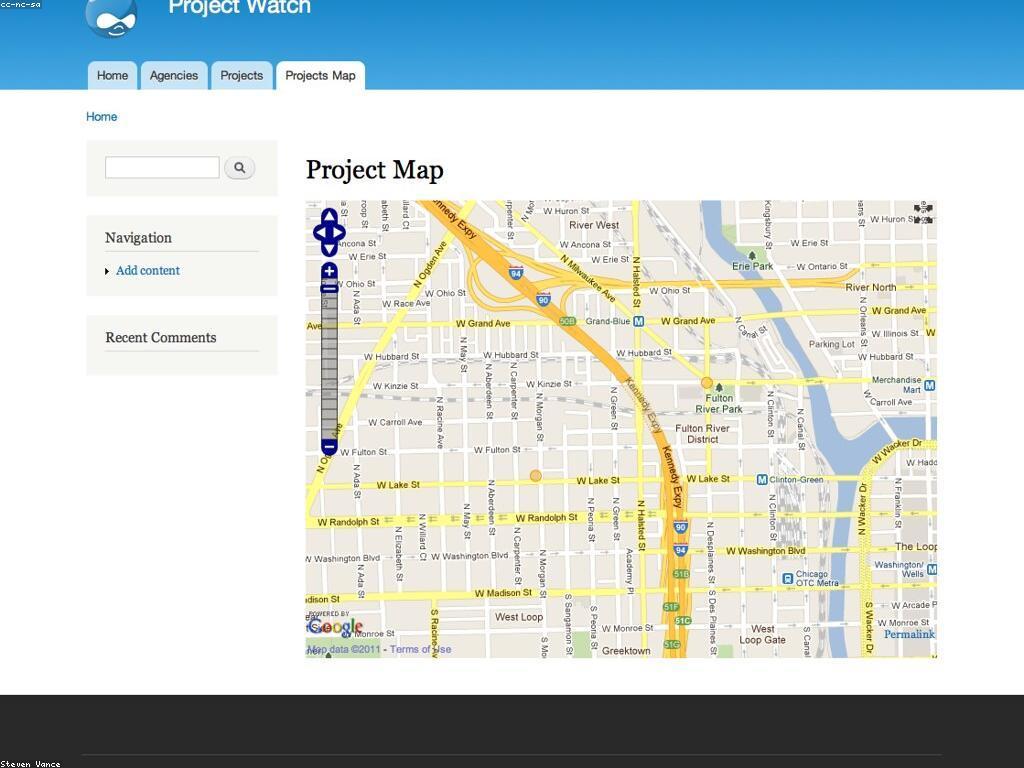Viewport: 1024px width, 768px height.
Task: Select the orange project marker on W Lake St
Action: [536, 475]
